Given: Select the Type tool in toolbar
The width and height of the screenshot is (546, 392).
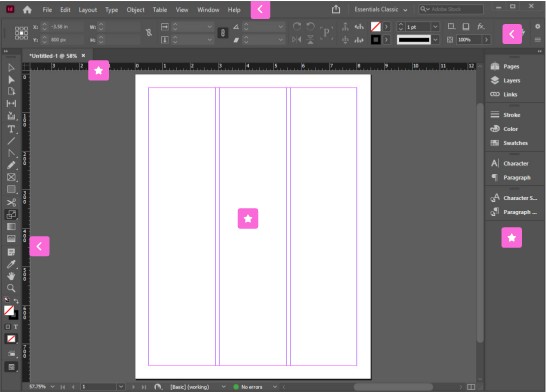Looking at the screenshot, I should [x=11, y=129].
